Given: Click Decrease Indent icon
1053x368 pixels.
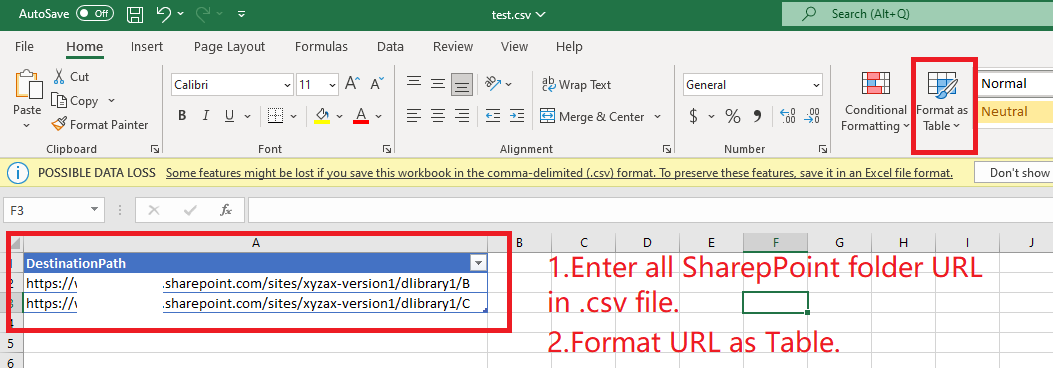Looking at the screenshot, I should [x=492, y=116].
